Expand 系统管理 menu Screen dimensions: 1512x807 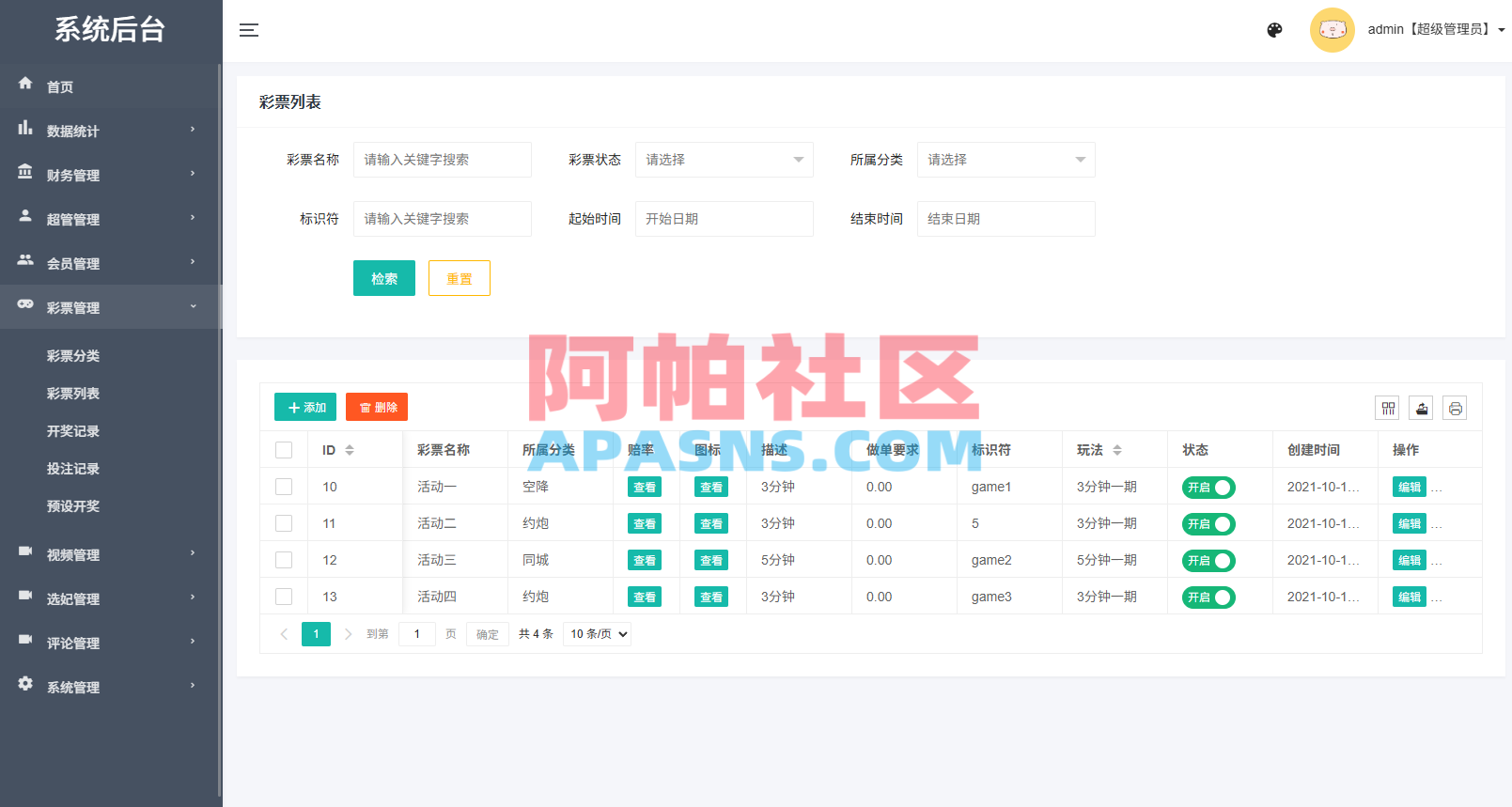(111, 687)
